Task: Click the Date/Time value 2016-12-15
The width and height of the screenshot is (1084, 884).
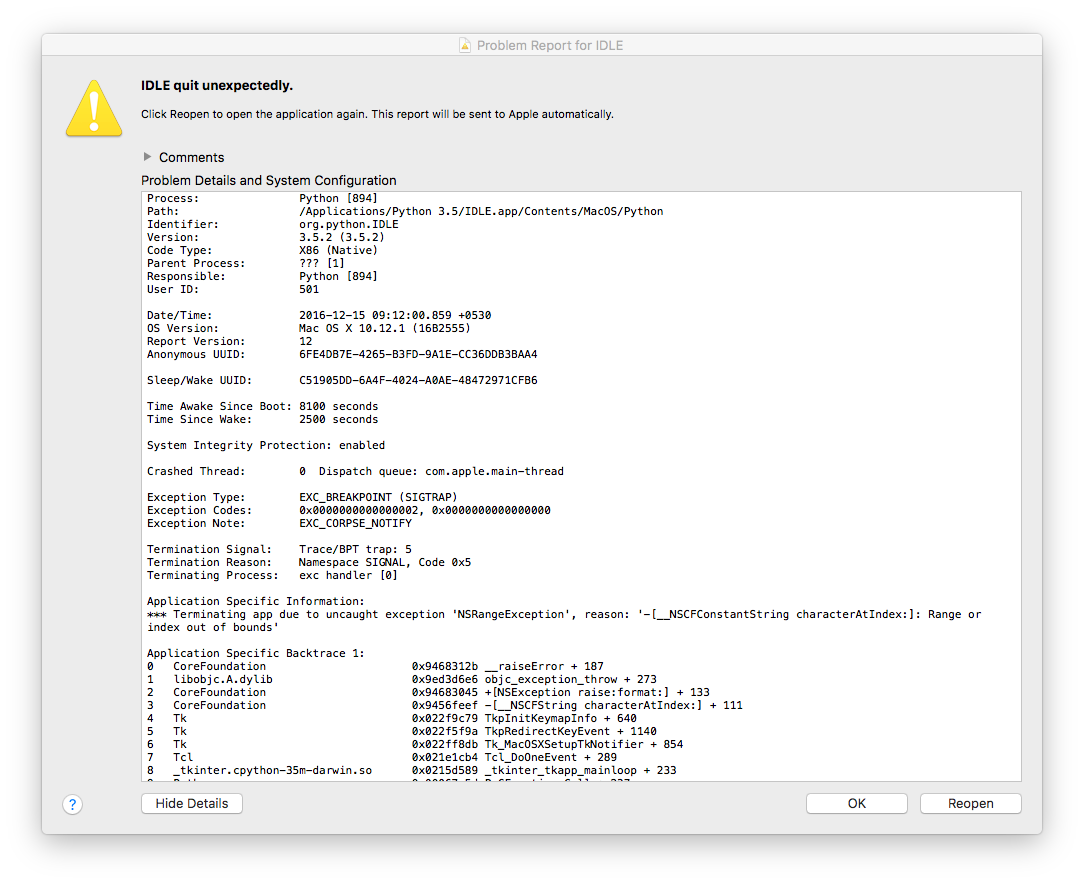Action: coord(395,315)
